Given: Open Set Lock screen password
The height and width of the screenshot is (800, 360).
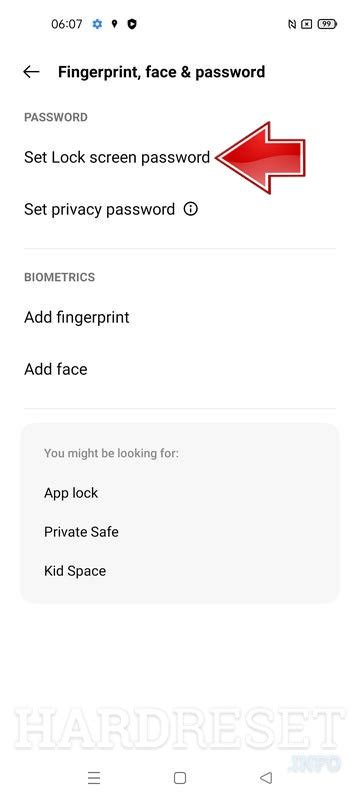Looking at the screenshot, I should pos(117,157).
